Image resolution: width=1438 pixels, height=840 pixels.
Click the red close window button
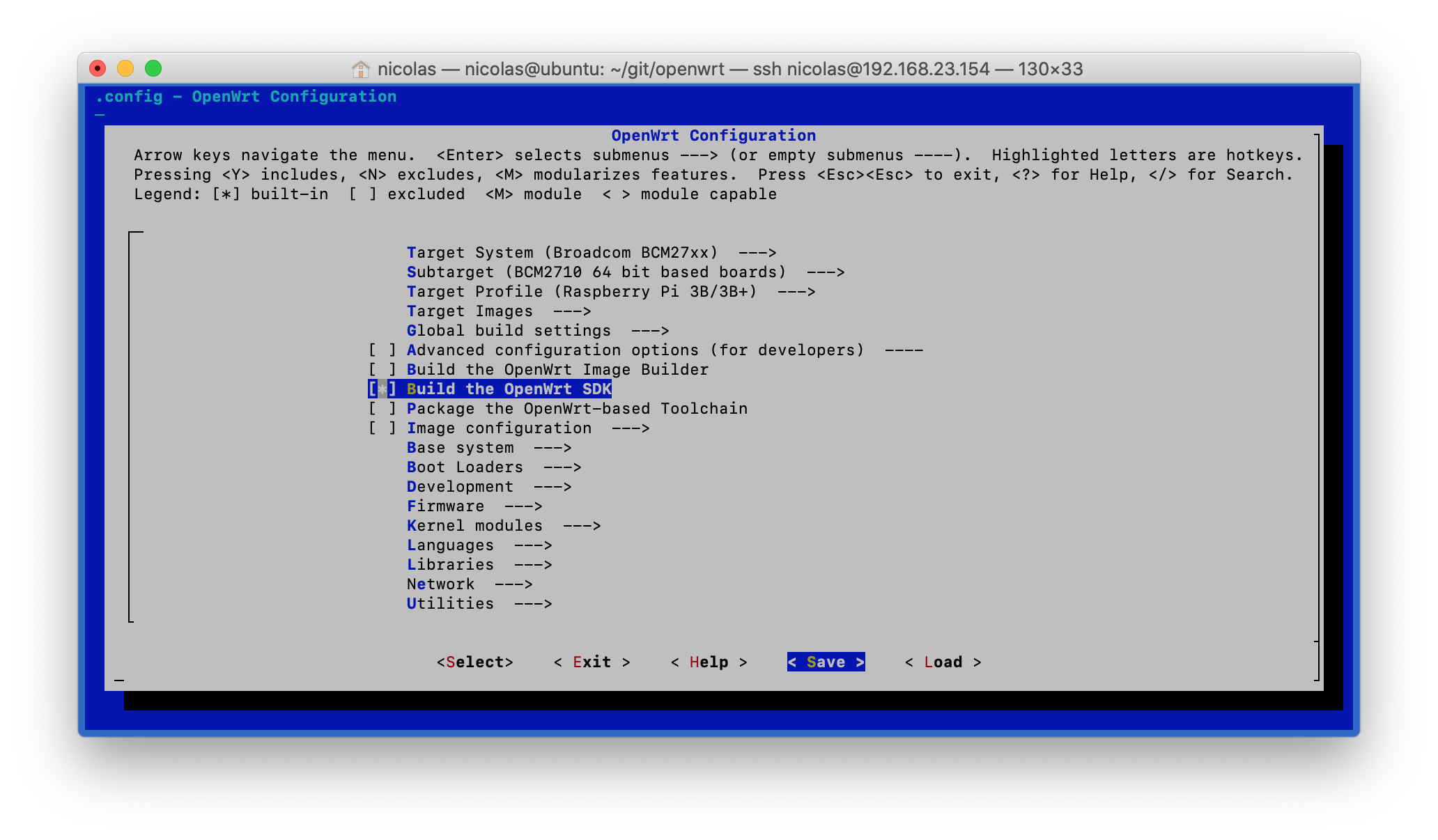pos(98,68)
